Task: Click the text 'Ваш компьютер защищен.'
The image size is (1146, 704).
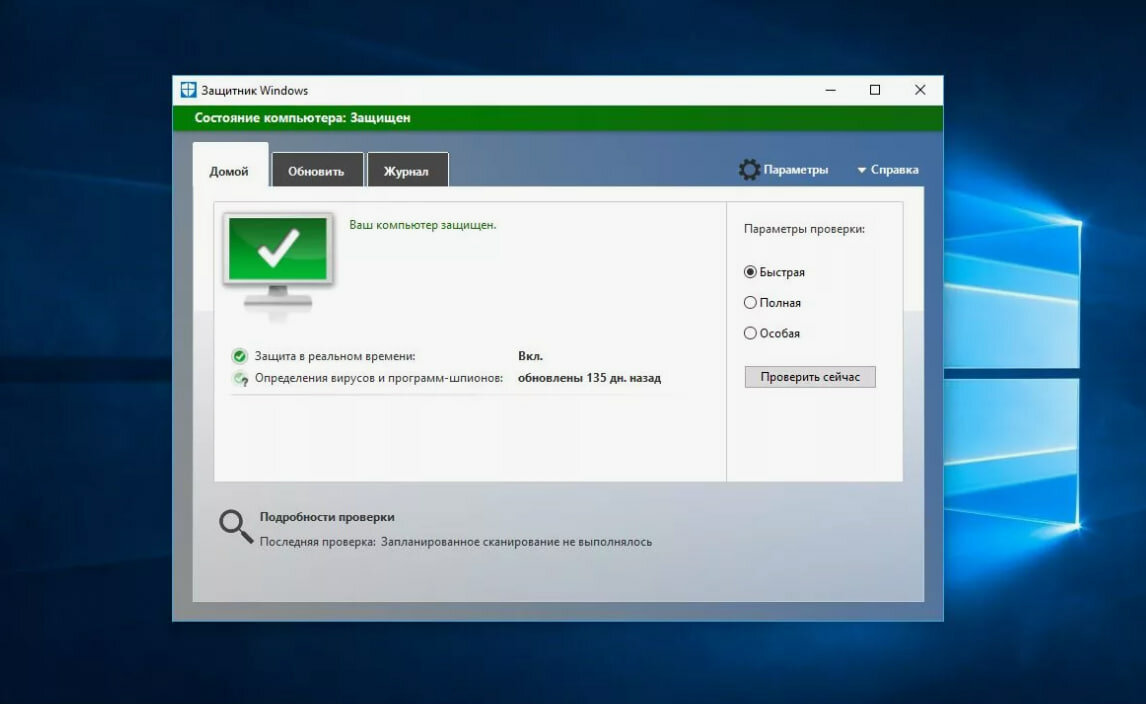Action: (x=422, y=225)
